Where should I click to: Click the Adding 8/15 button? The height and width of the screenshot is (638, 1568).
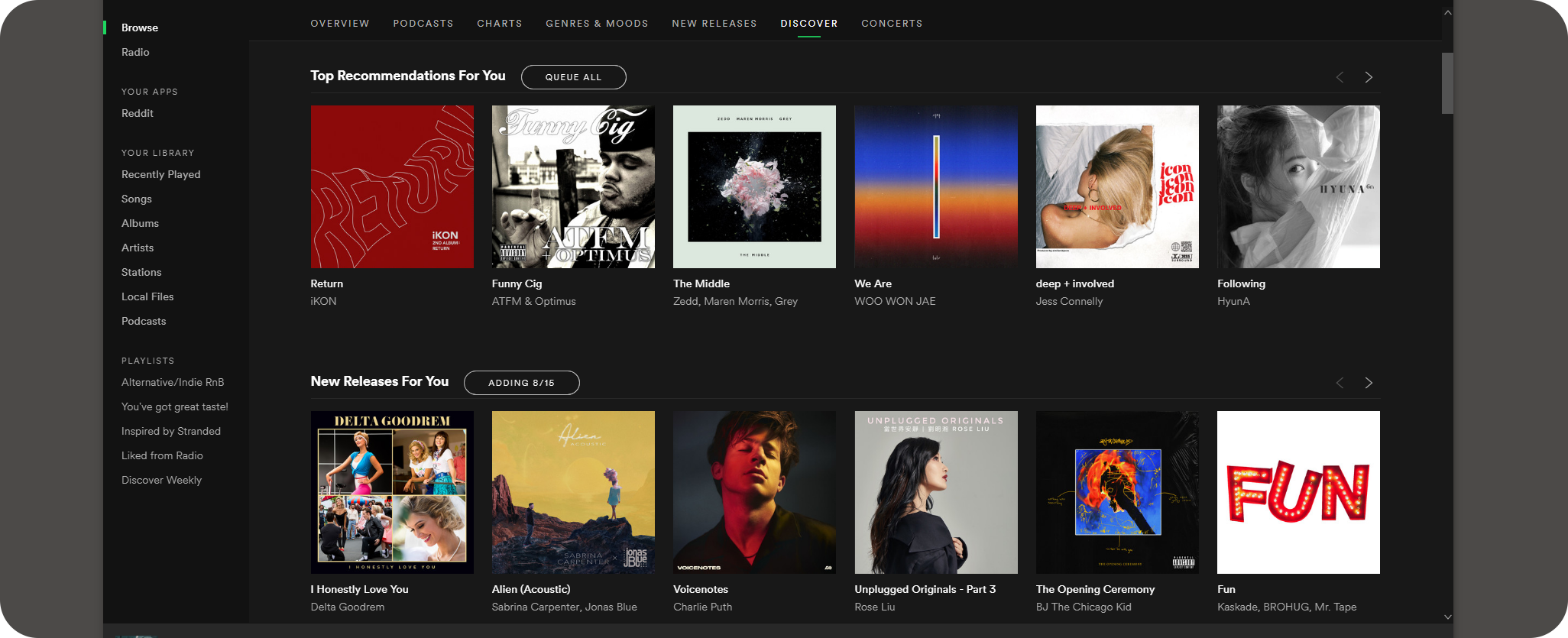tap(521, 383)
